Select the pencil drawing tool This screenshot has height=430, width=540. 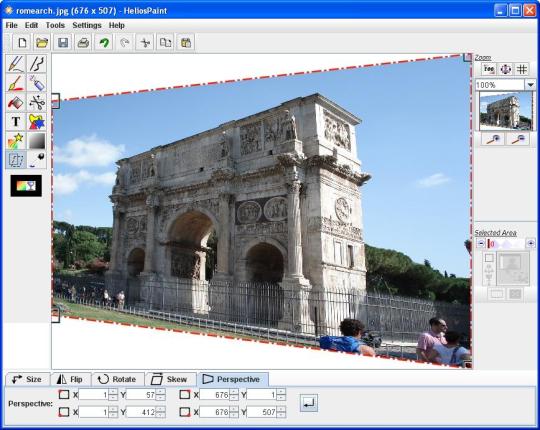(x=16, y=64)
